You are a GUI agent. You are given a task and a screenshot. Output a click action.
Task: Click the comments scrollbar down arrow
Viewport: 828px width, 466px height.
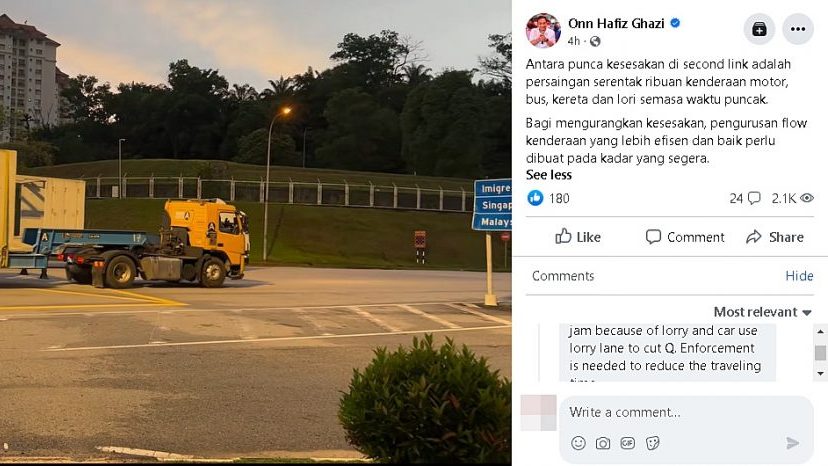tap(820, 374)
